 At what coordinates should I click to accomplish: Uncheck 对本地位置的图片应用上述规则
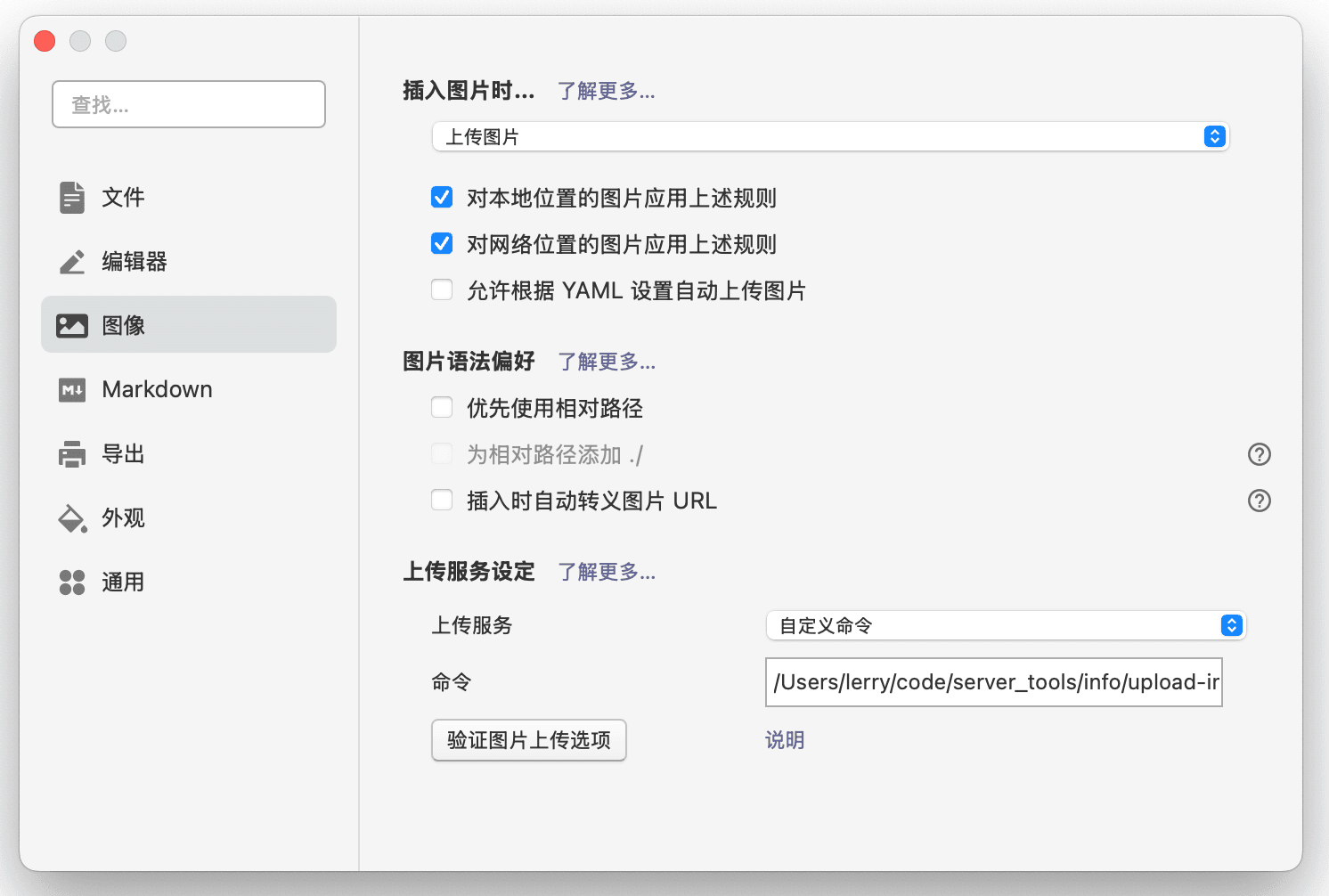pos(442,197)
